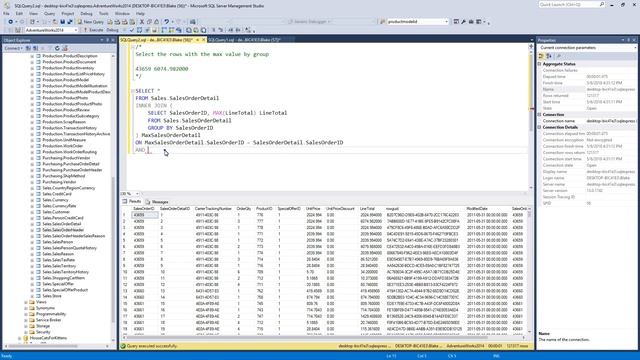Expand the Sales.SalesOrderDetail table node

(x=32, y=224)
